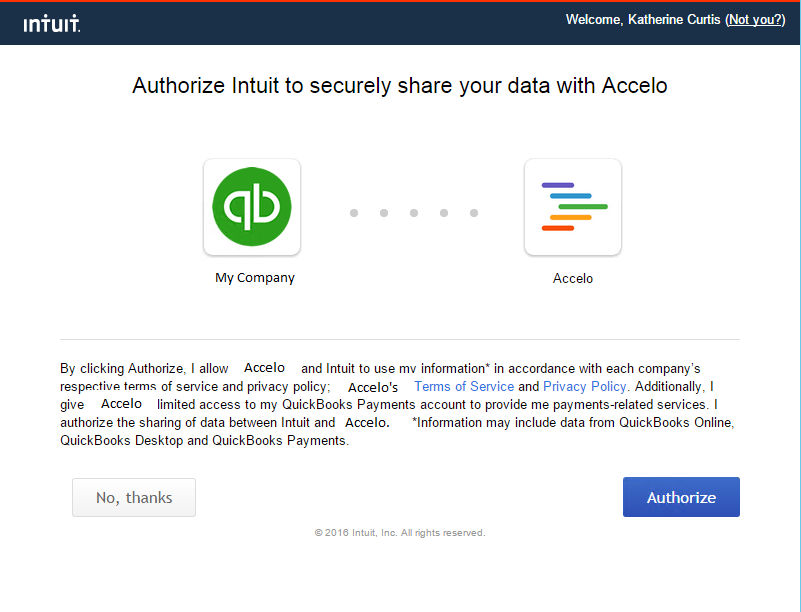Viewport: 801px width, 612px height.
Task: Click the middle dot in the connection indicator
Action: point(413,213)
